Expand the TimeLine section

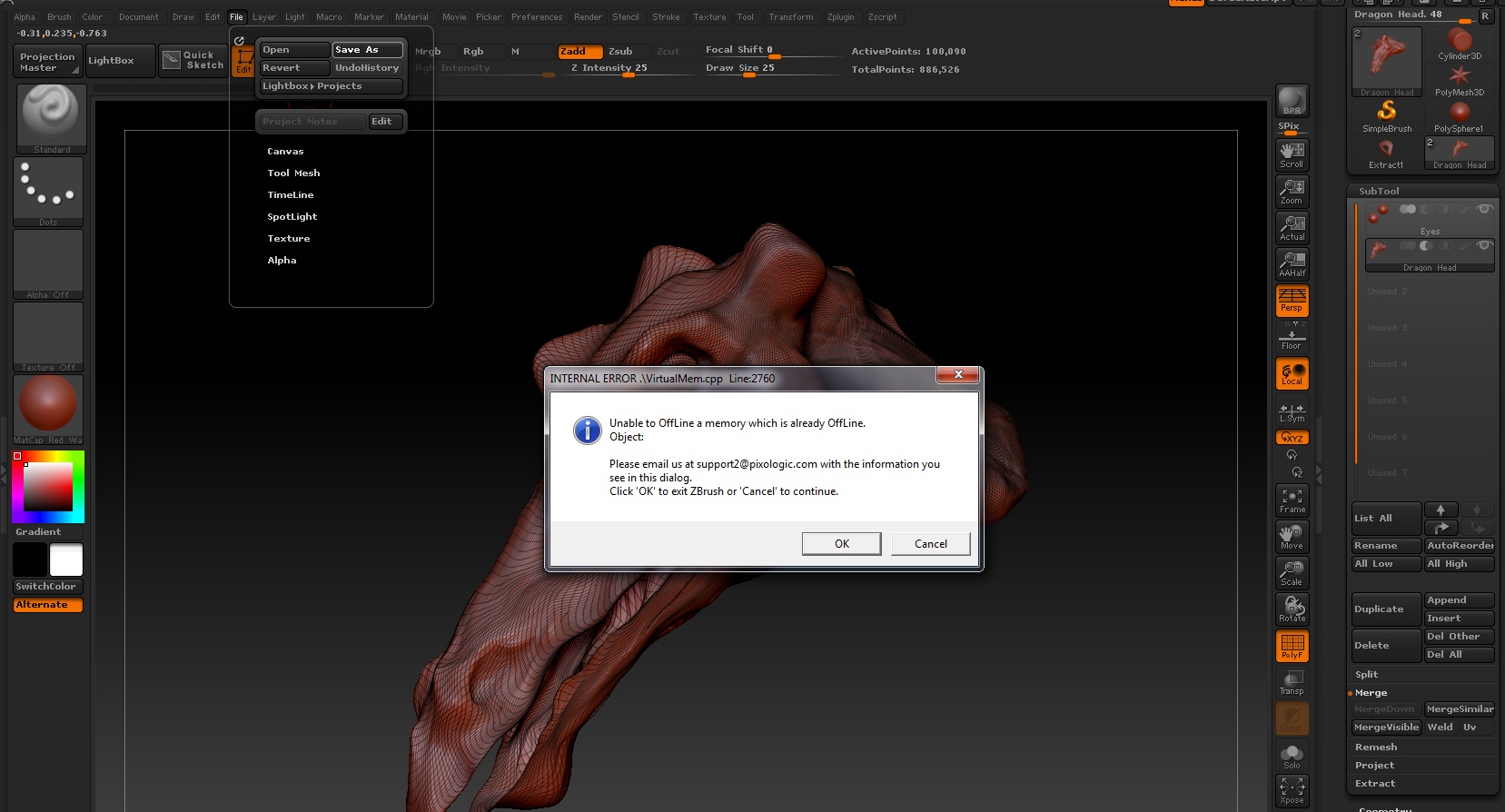click(x=291, y=195)
